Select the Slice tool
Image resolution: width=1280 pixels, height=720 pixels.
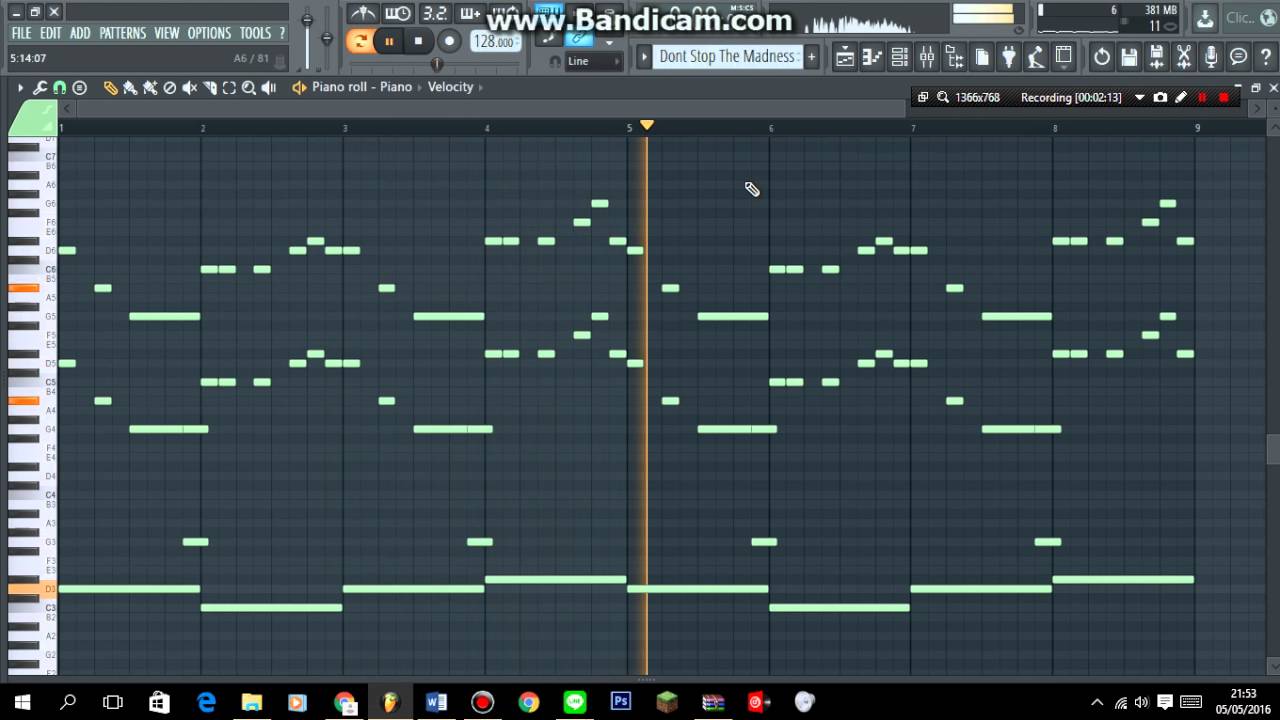[210, 88]
